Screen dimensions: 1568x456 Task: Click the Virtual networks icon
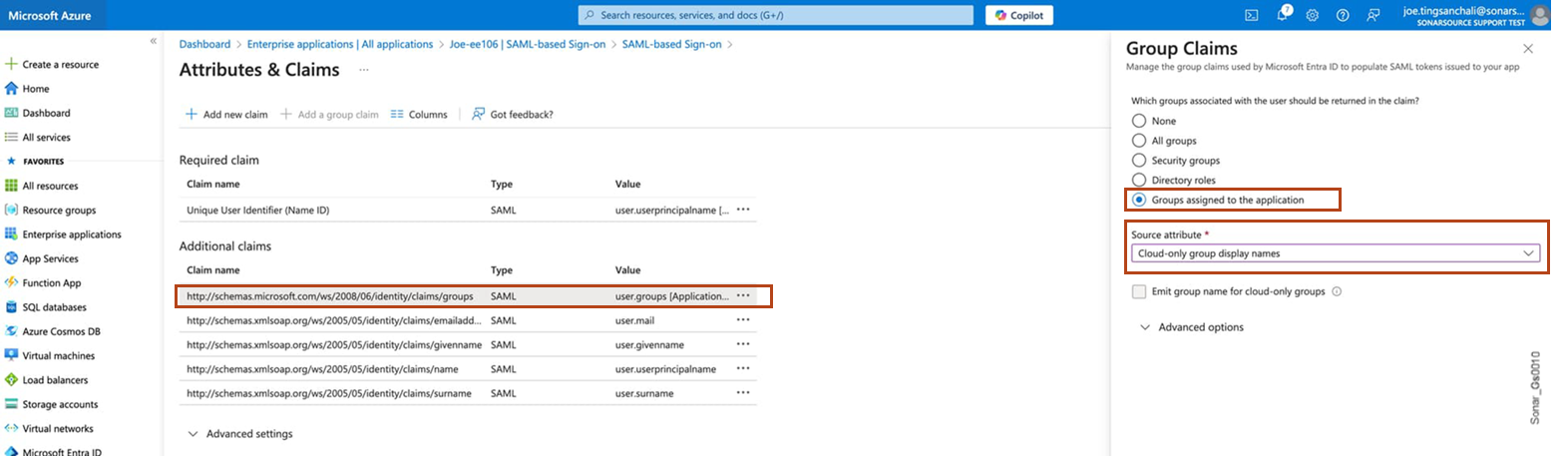point(12,428)
